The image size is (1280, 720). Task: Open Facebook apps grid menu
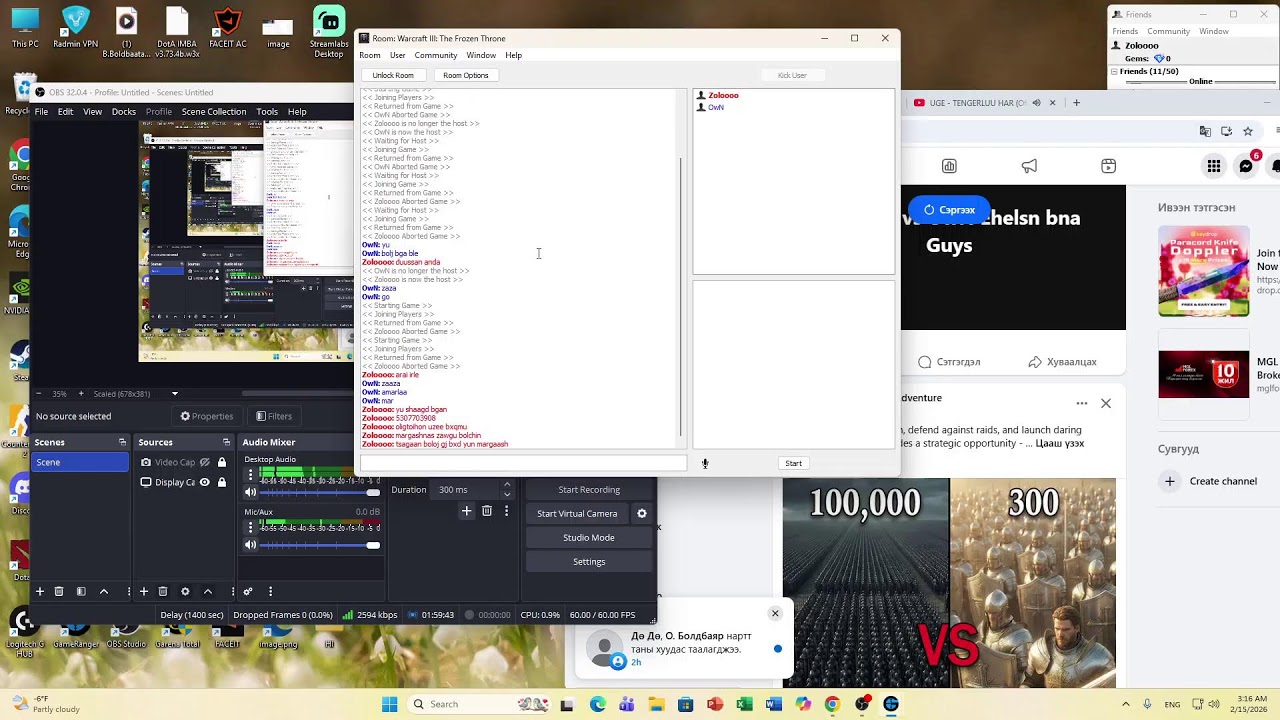pos(1213,166)
